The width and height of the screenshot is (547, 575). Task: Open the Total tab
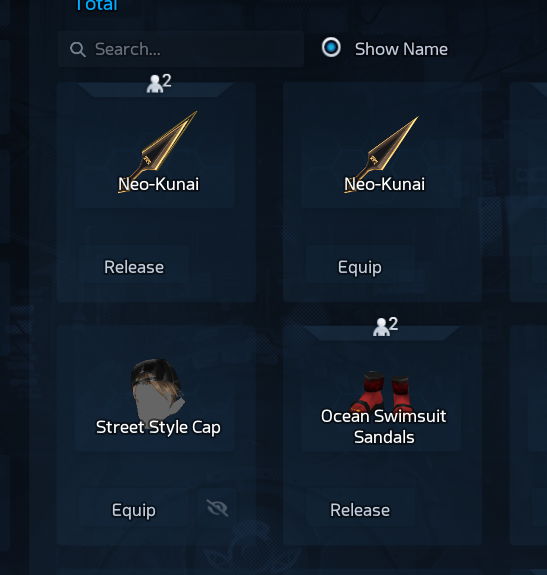pyautogui.click(x=96, y=5)
